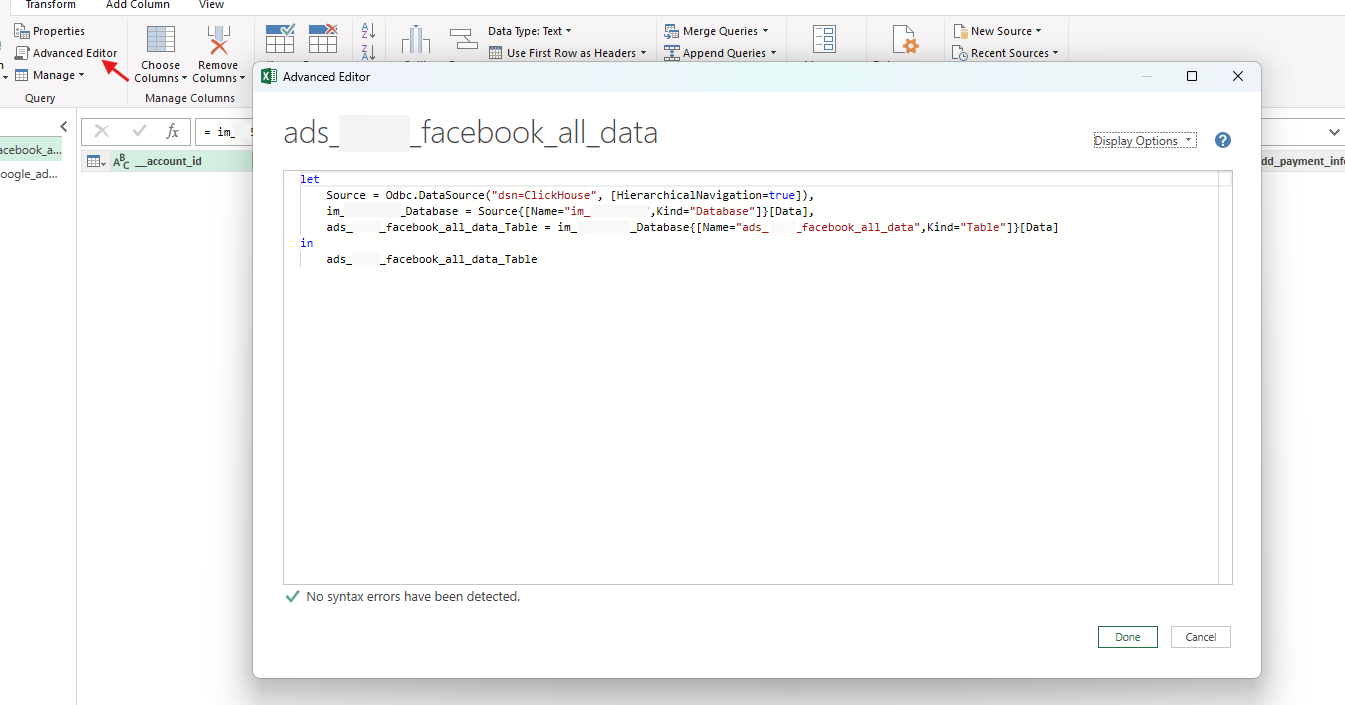This screenshot has height=705, width=1345.
Task: Click Use First Row as Headers
Action: (567, 53)
